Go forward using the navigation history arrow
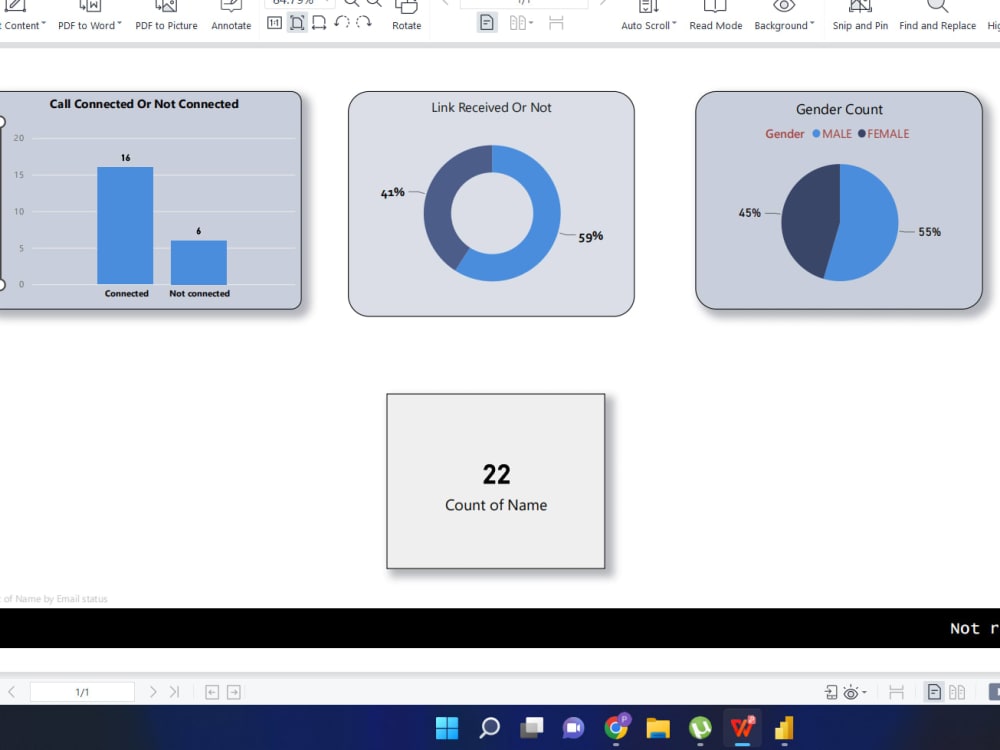This screenshot has height=750, width=1000. tap(233, 691)
